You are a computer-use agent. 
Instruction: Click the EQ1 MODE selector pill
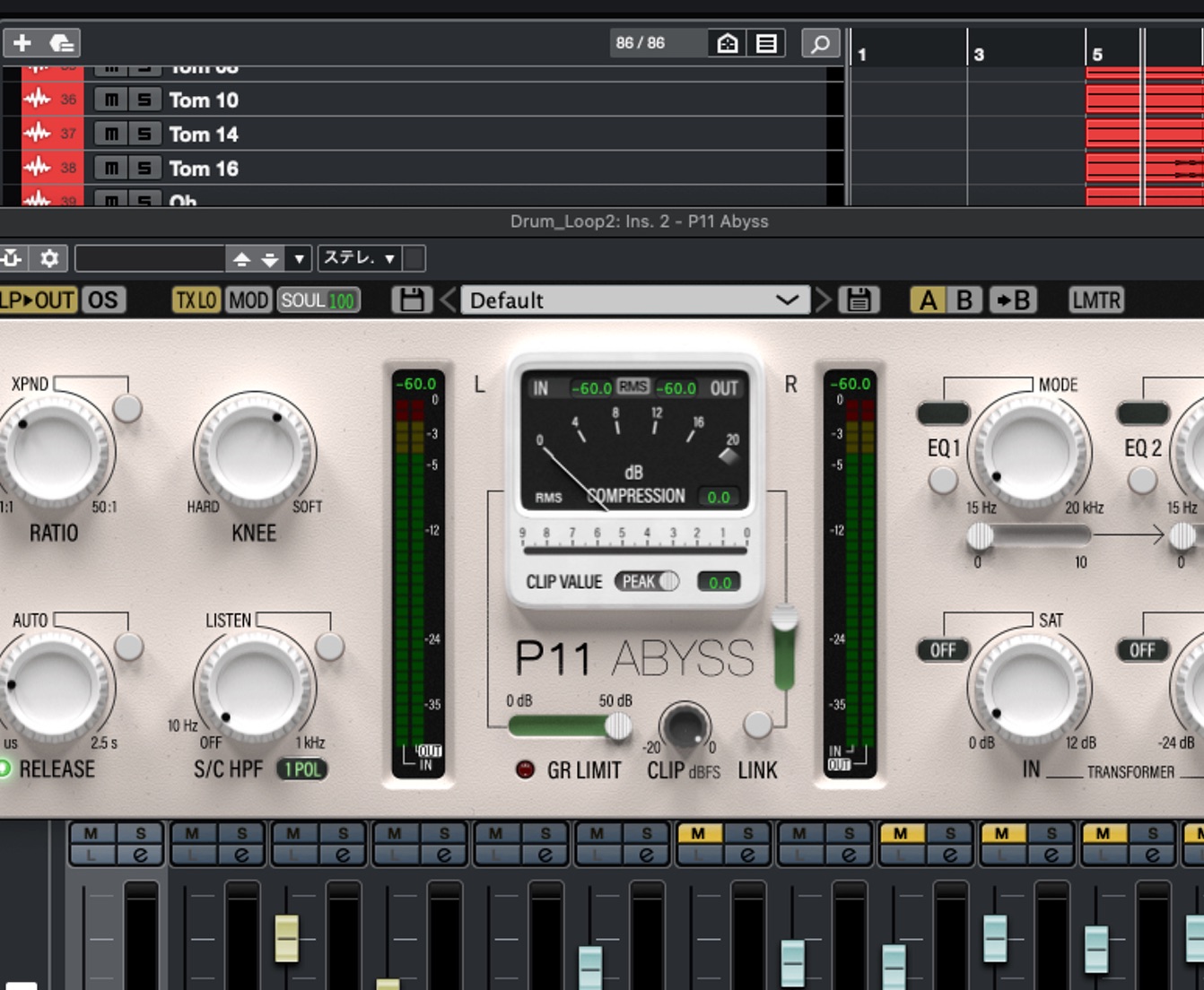(943, 413)
